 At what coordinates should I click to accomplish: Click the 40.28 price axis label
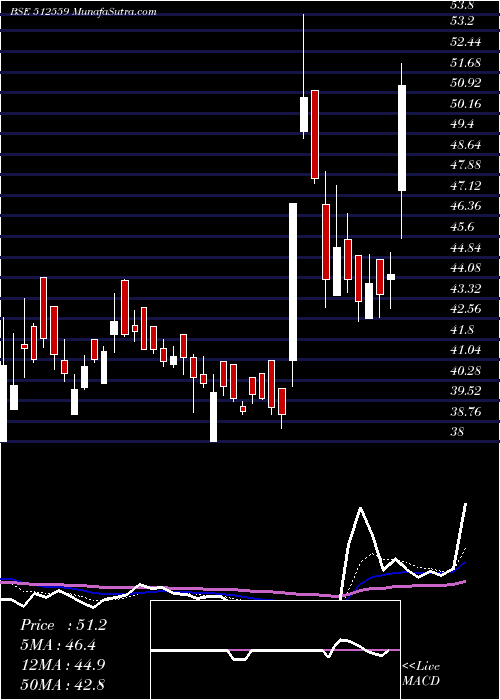pyautogui.click(x=466, y=371)
